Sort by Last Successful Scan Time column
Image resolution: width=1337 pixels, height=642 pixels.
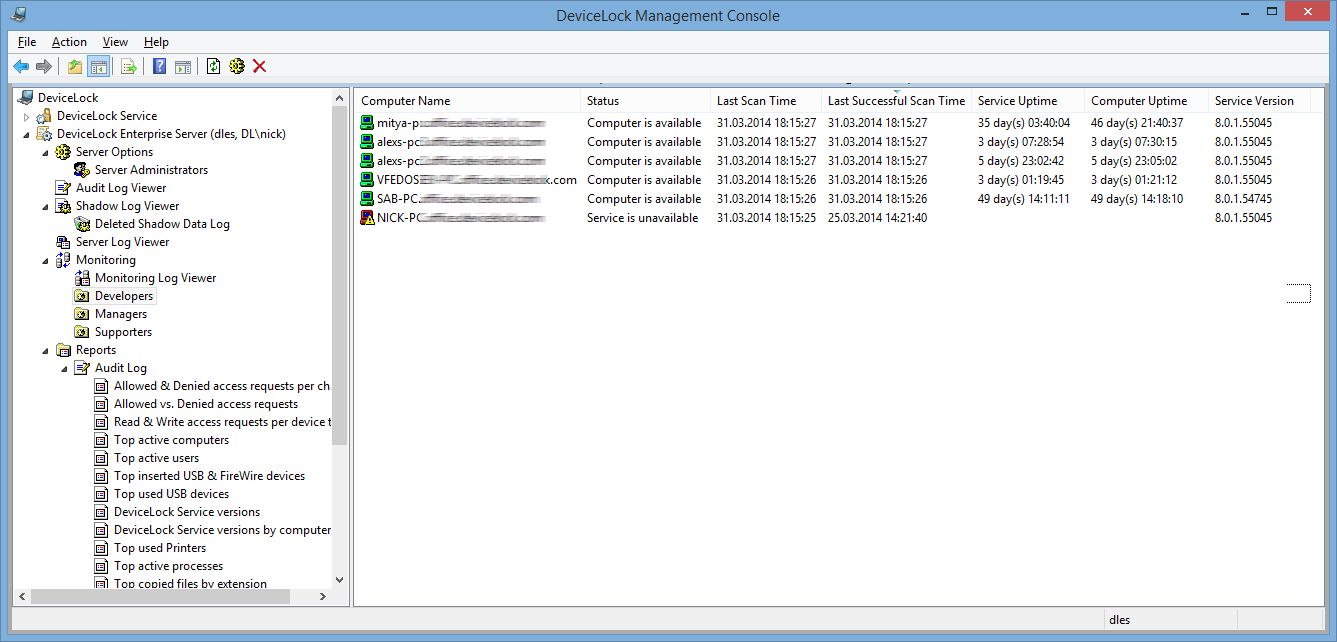(896, 101)
